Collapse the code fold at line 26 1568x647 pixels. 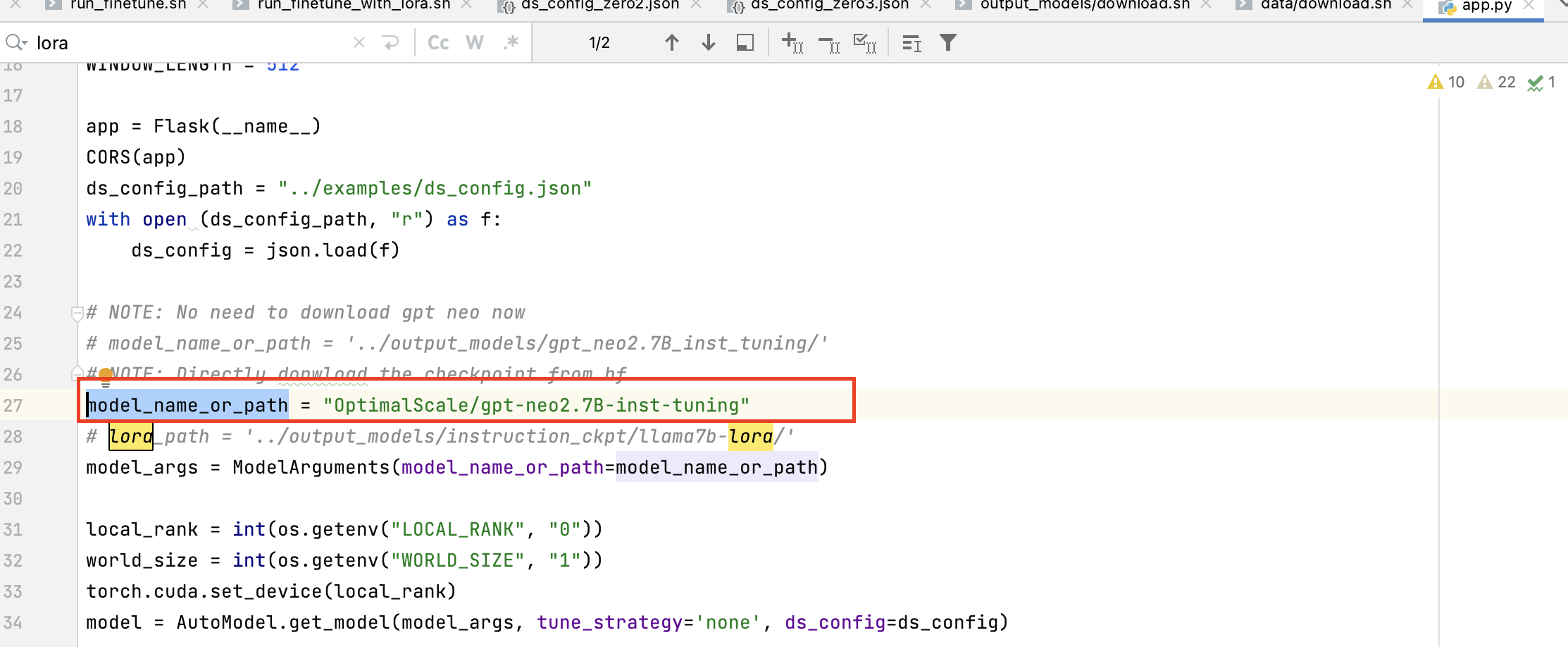click(77, 373)
